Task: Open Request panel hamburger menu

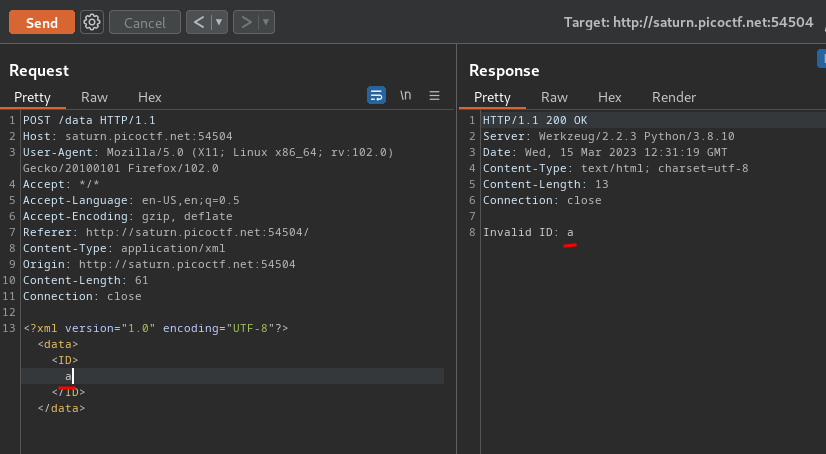Action: pyautogui.click(x=434, y=95)
